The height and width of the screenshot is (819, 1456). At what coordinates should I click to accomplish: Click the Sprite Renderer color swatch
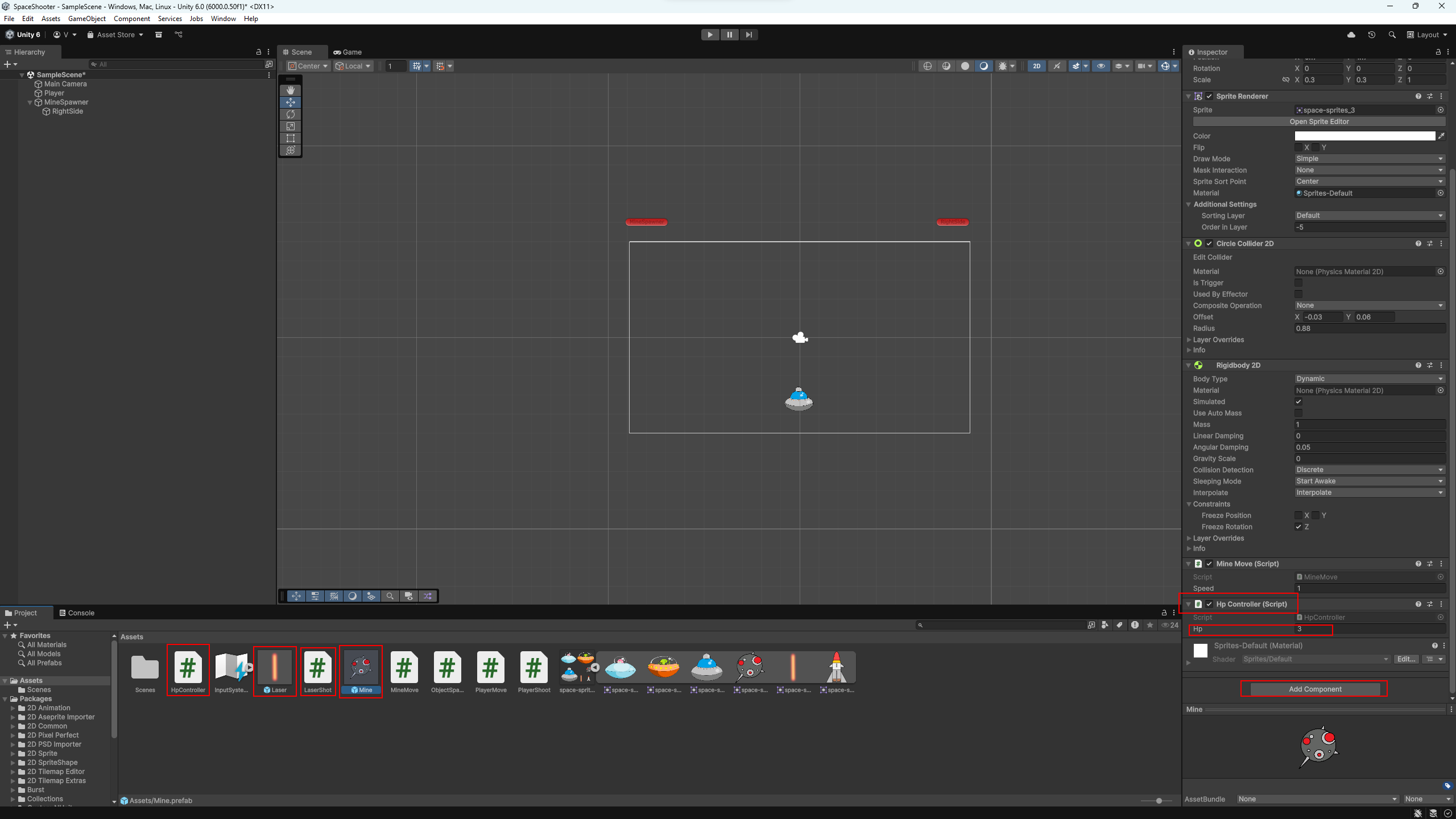coord(1364,136)
